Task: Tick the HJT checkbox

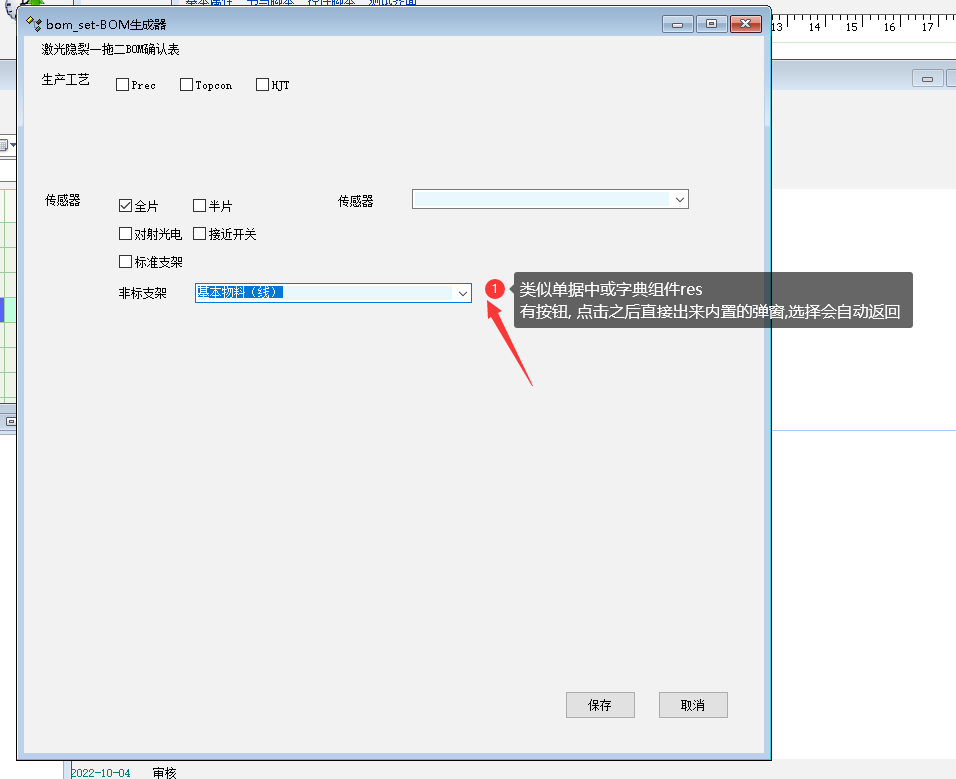Action: click(x=263, y=85)
